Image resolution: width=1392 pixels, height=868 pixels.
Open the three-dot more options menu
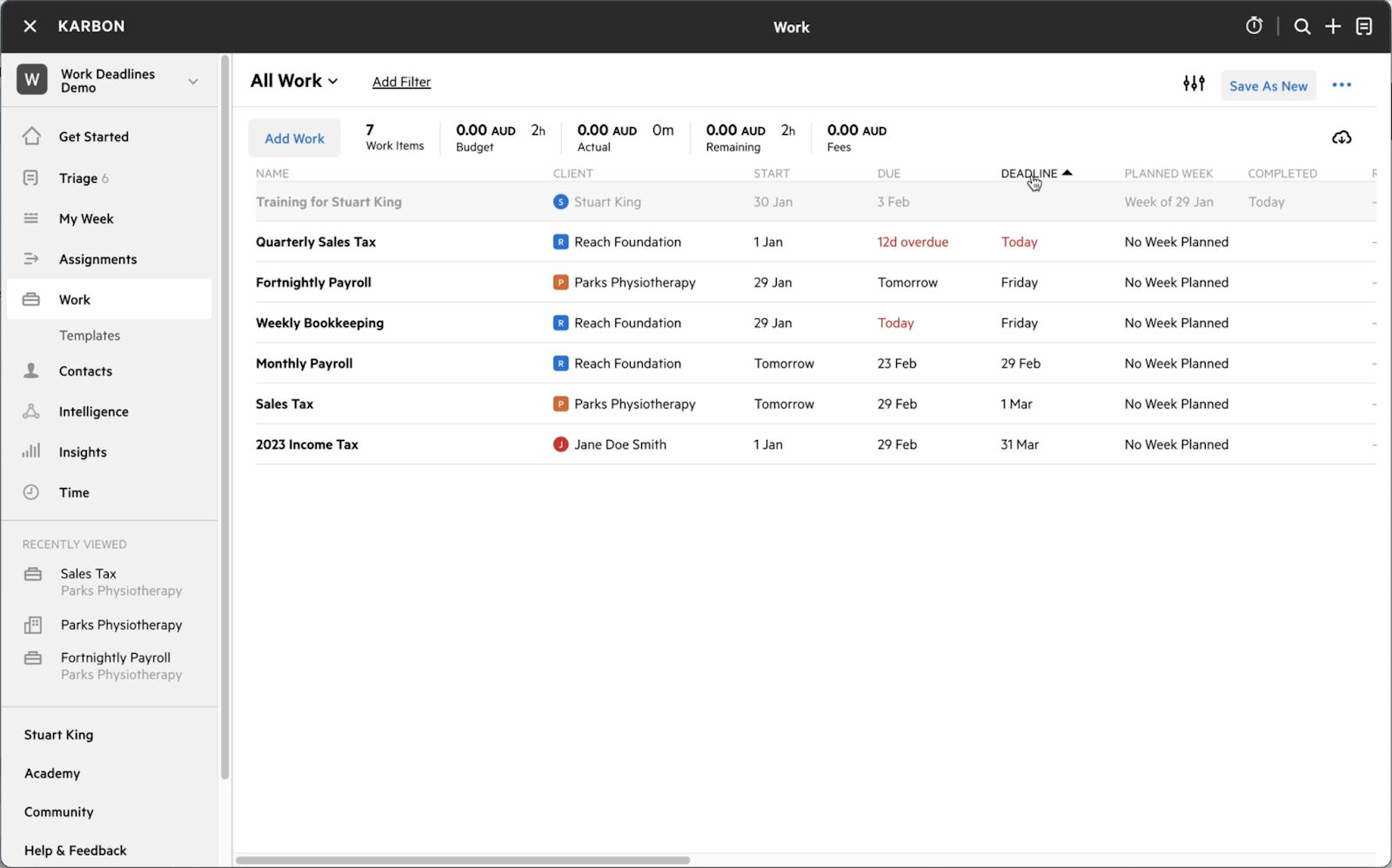point(1342,84)
